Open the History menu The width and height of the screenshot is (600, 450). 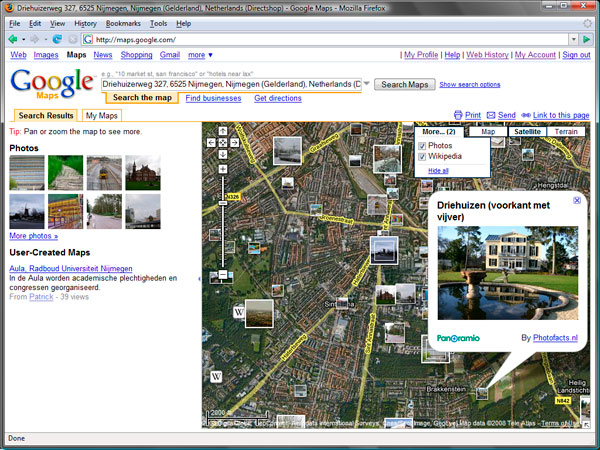tap(85, 23)
